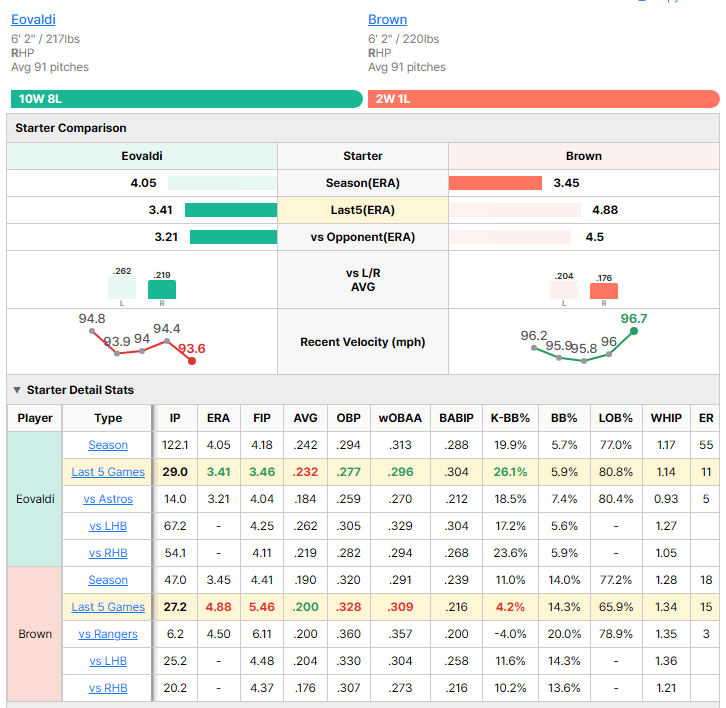726x708 pixels.
Task: Open Eovaldi player profile link
Action: point(33,19)
